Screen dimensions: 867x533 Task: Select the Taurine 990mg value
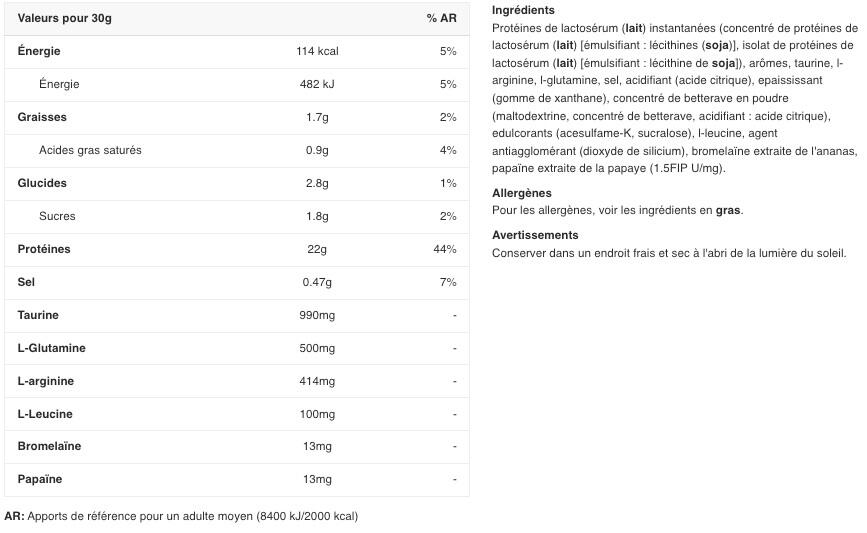(316, 315)
